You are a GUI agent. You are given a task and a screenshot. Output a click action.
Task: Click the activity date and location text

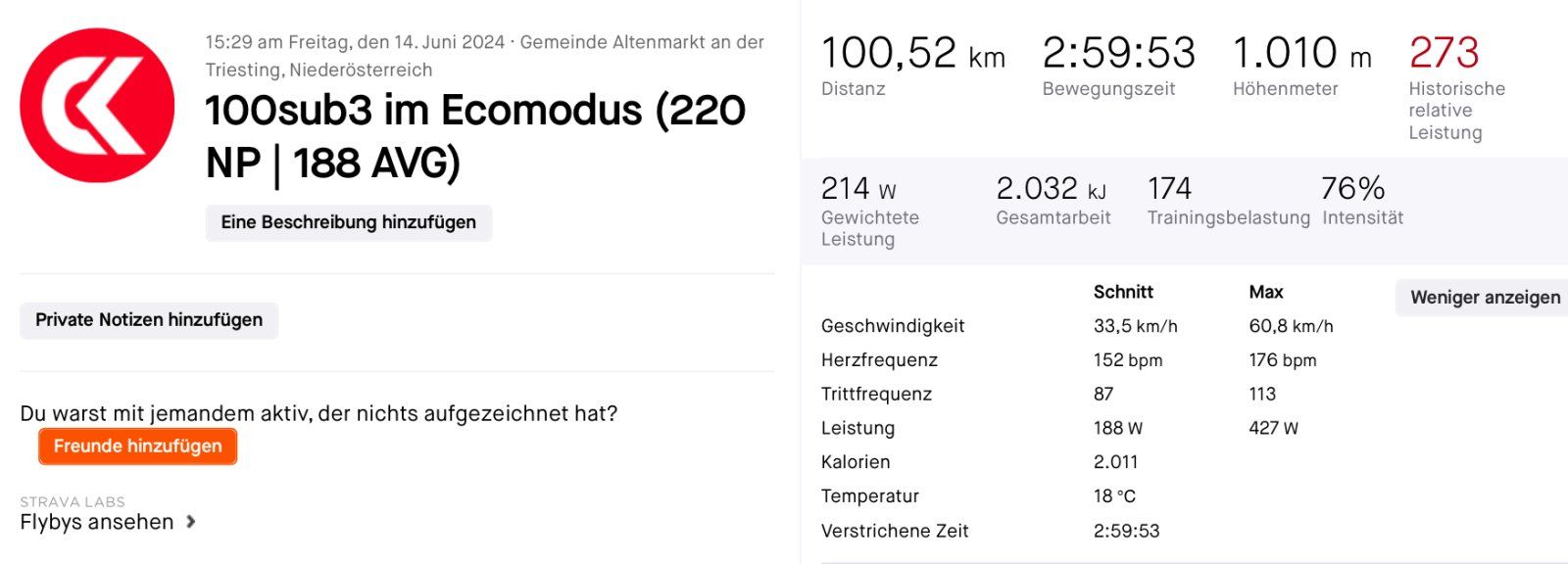coord(484,56)
